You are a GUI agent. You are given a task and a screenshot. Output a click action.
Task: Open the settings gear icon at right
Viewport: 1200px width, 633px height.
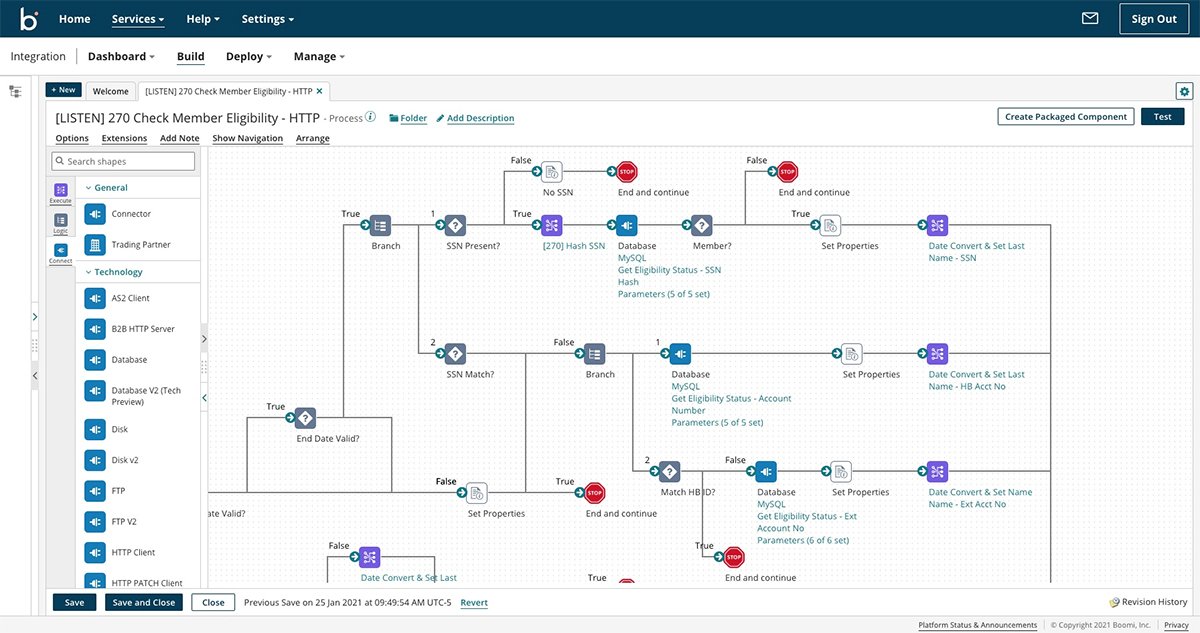(1184, 91)
